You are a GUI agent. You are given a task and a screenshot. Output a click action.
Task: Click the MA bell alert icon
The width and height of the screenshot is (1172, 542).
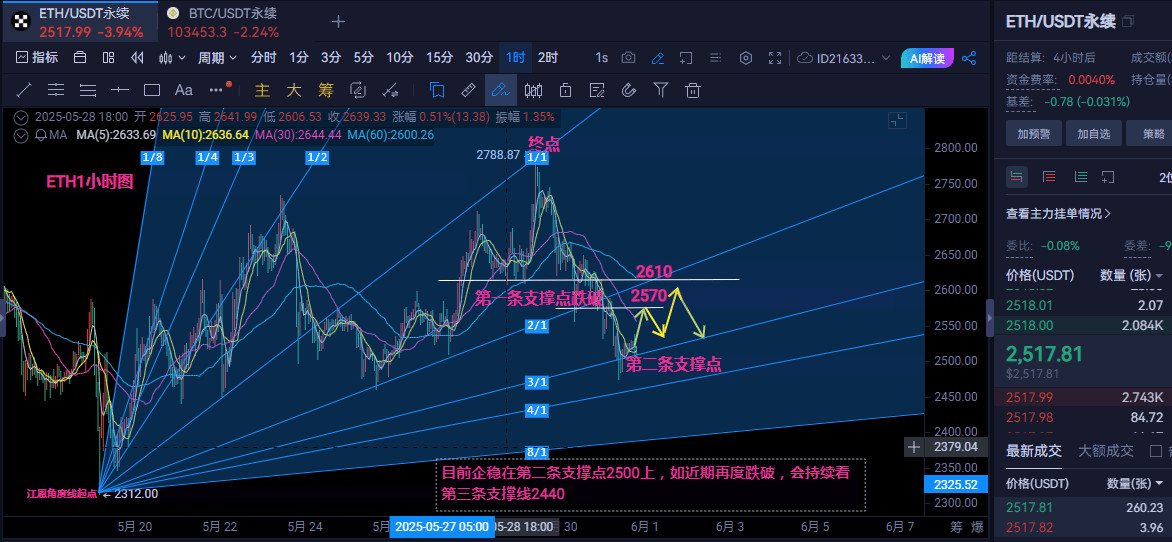pos(41,135)
